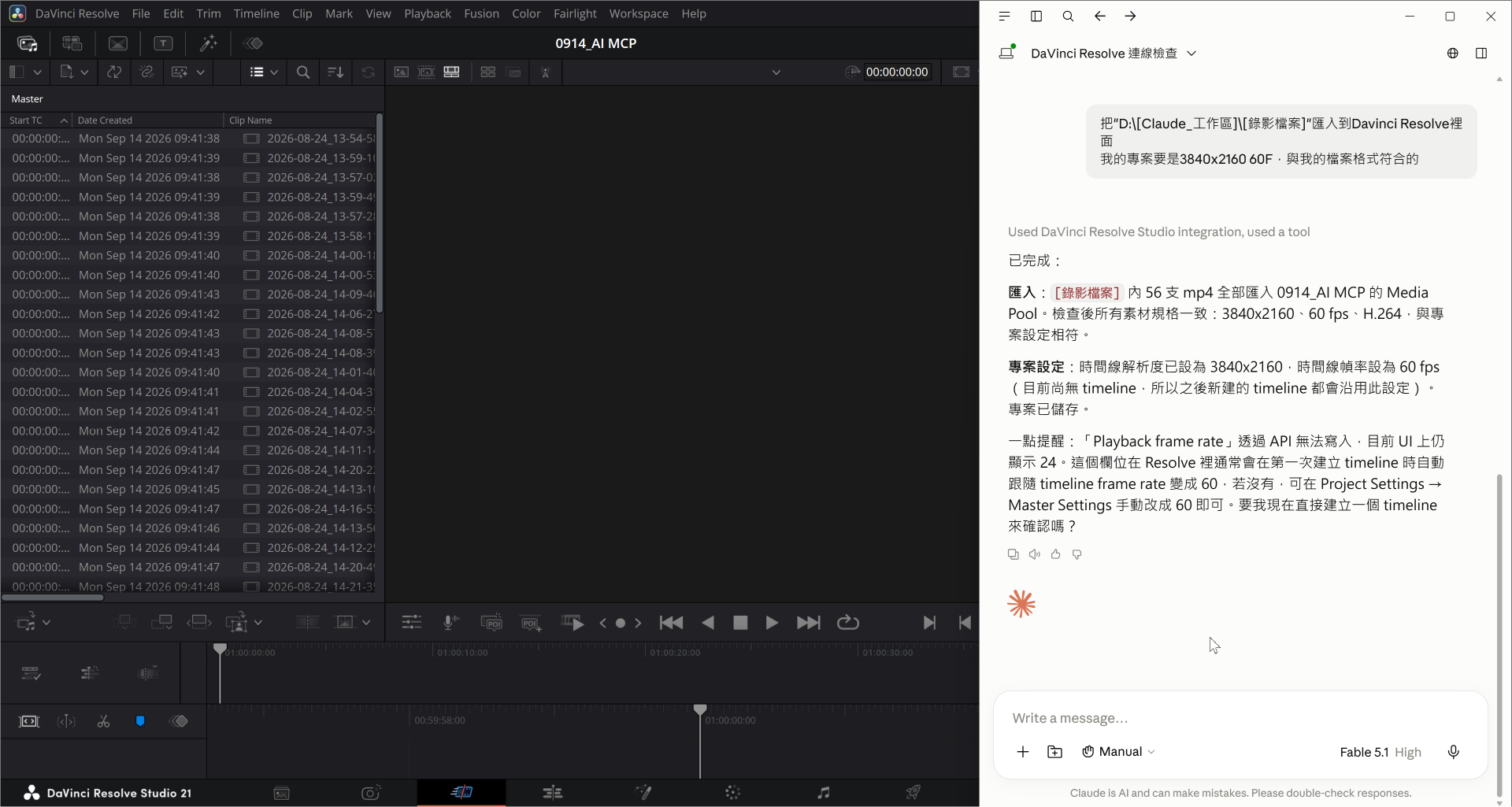The height and width of the screenshot is (807, 1512).
Task: Open the Fairlight menu
Action: tap(575, 13)
